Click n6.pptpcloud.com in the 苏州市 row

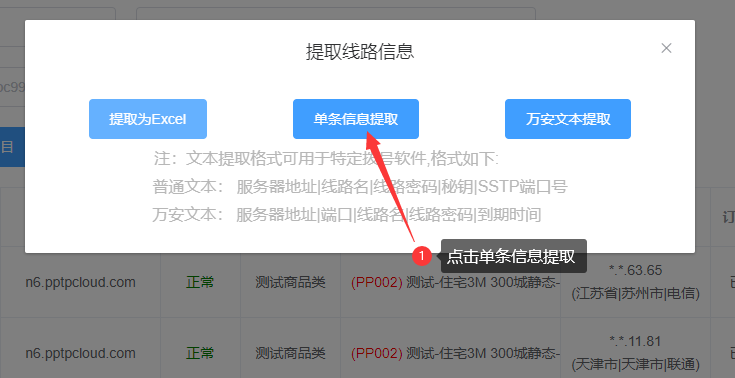pyautogui.click(x=80, y=282)
